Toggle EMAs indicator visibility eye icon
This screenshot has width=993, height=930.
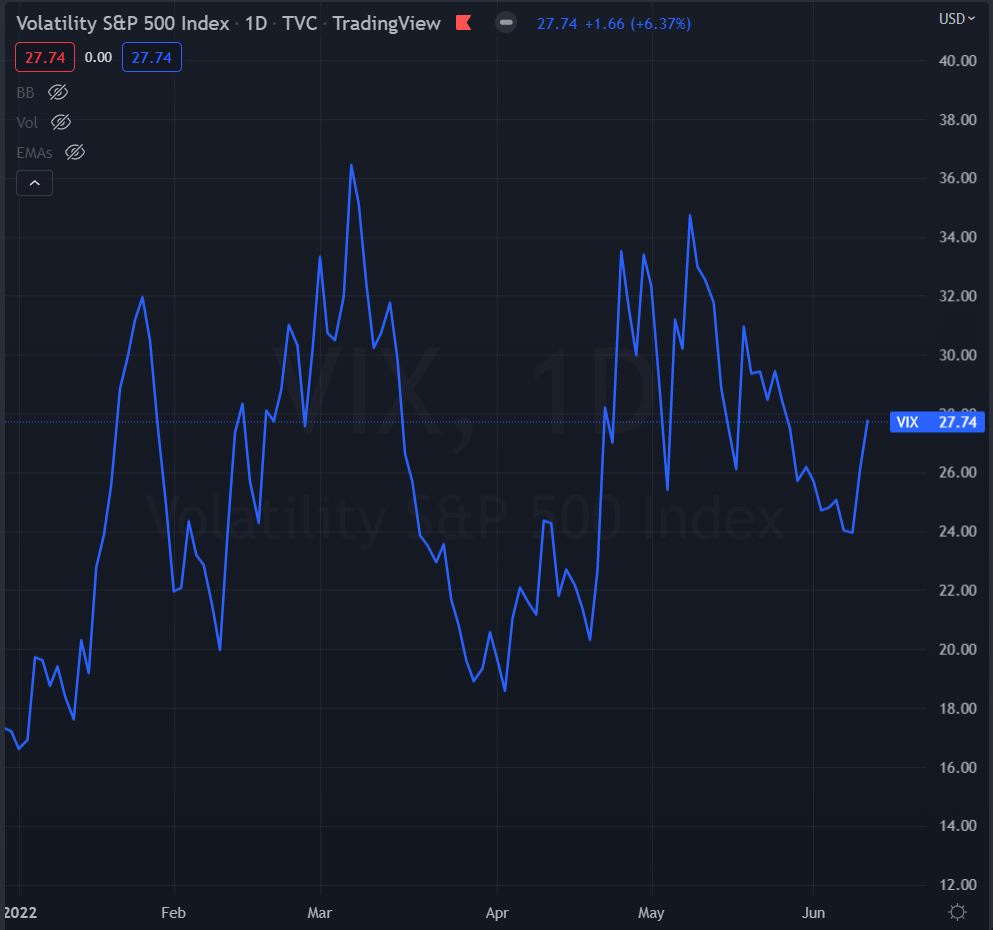click(75, 153)
